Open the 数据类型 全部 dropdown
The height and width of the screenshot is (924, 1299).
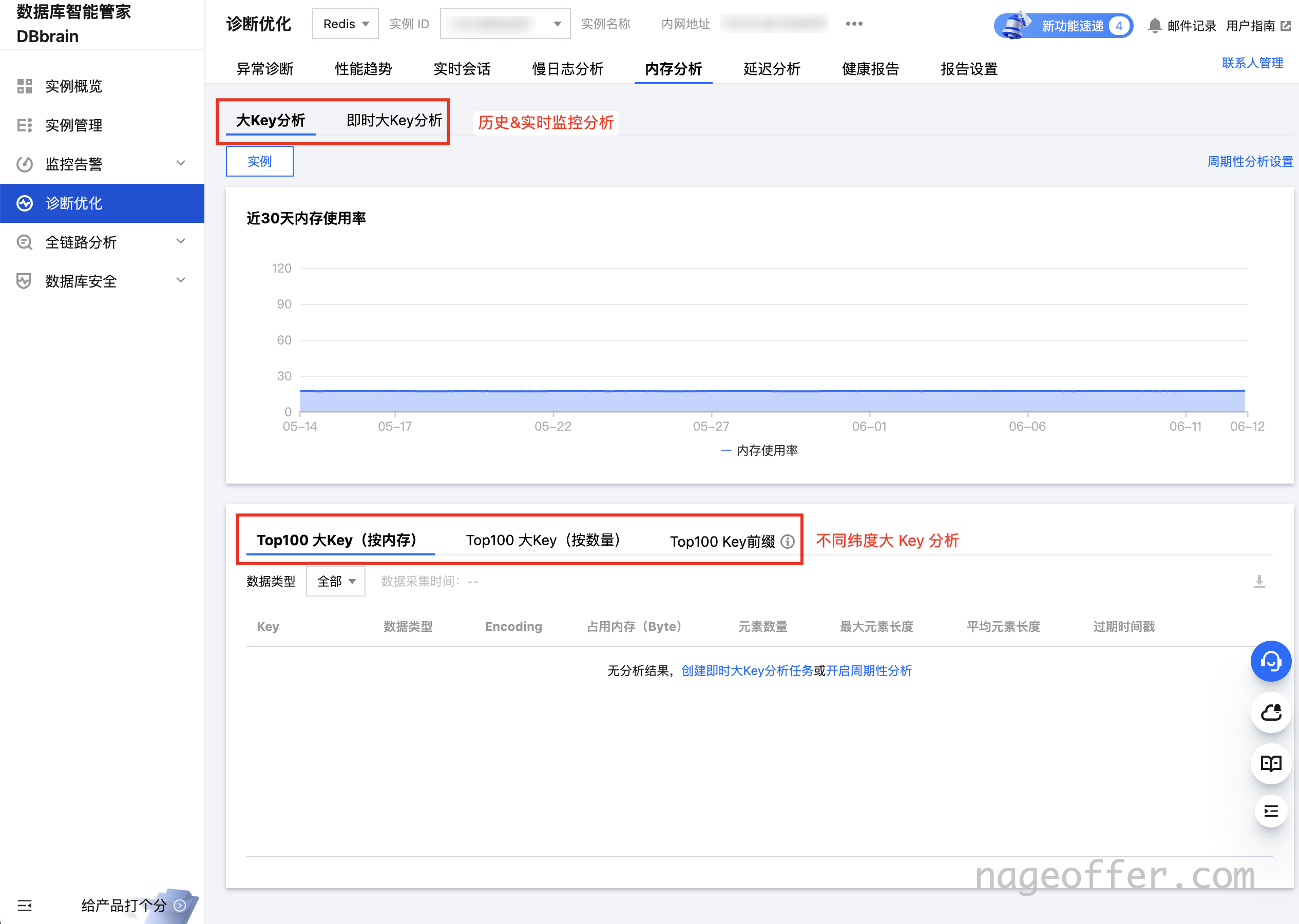[x=336, y=582]
